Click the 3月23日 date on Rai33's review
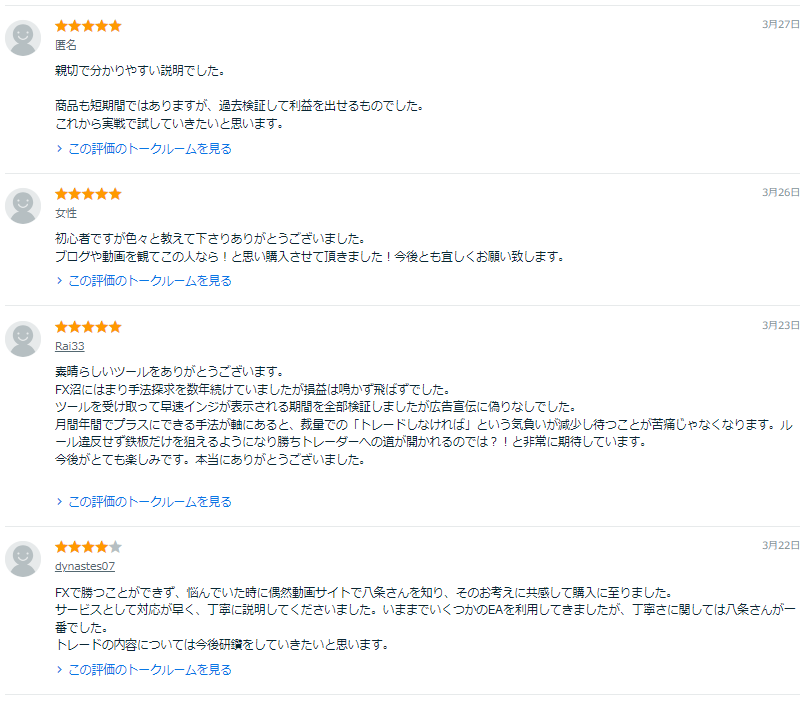This screenshot has width=805, height=701. 781,325
